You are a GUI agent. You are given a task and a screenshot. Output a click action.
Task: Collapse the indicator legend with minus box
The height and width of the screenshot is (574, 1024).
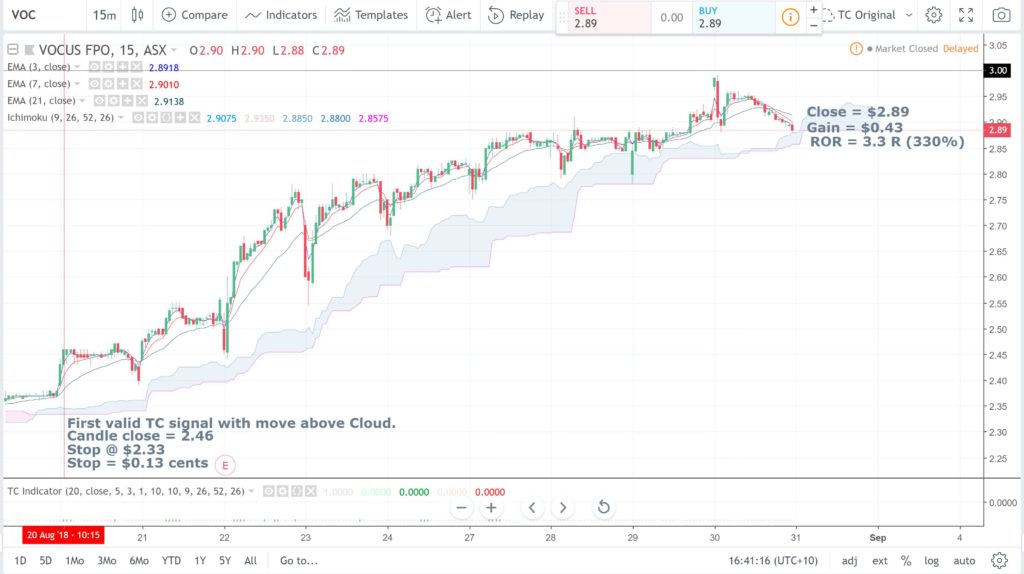(12, 50)
